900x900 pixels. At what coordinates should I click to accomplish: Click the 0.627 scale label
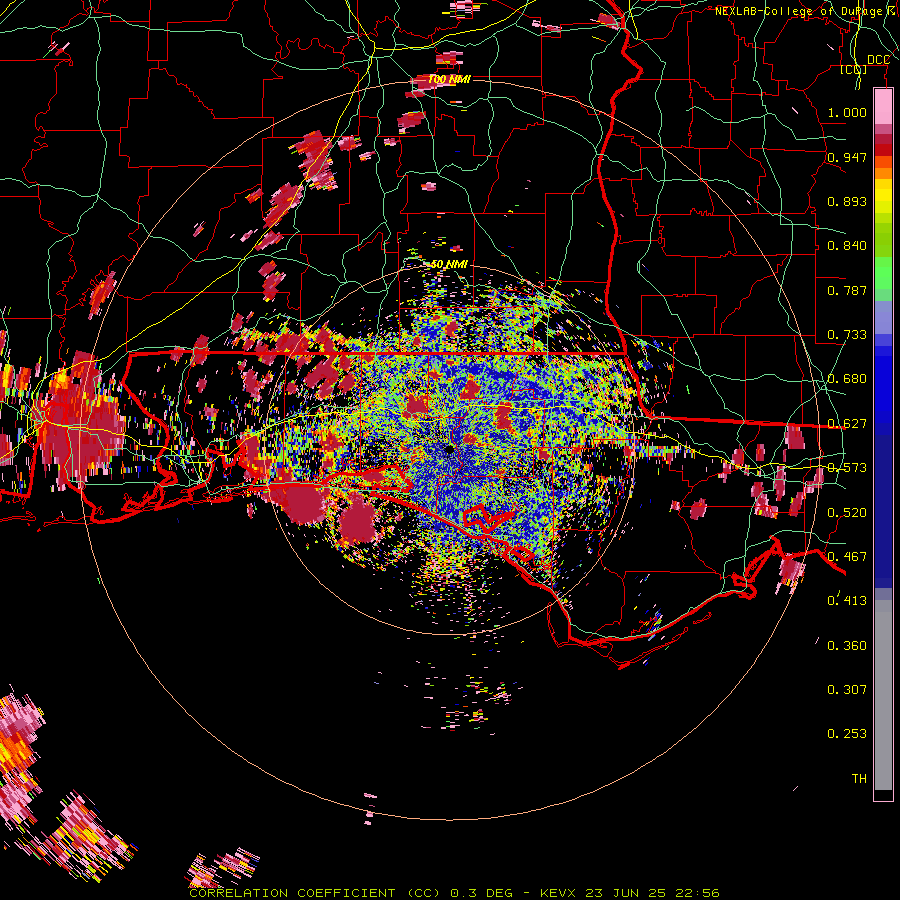coord(847,424)
